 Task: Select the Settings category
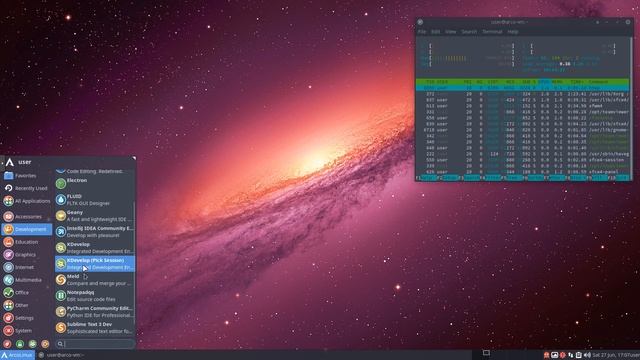click(27, 318)
